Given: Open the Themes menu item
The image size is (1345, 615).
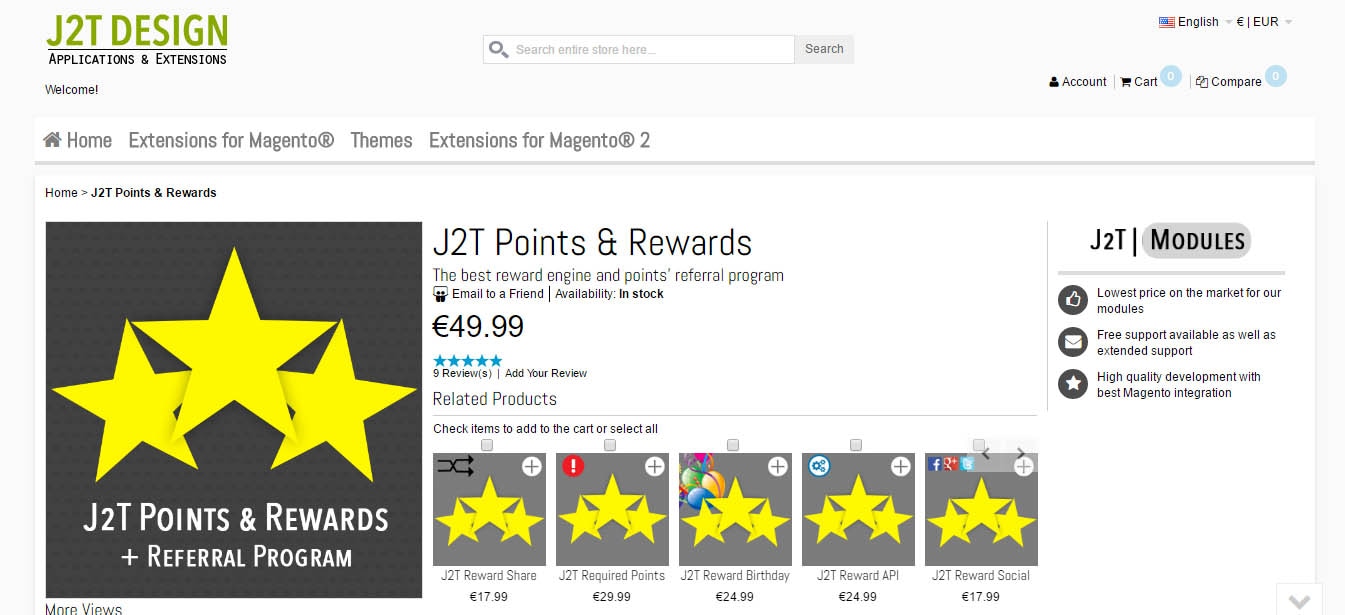Looking at the screenshot, I should 381,140.
